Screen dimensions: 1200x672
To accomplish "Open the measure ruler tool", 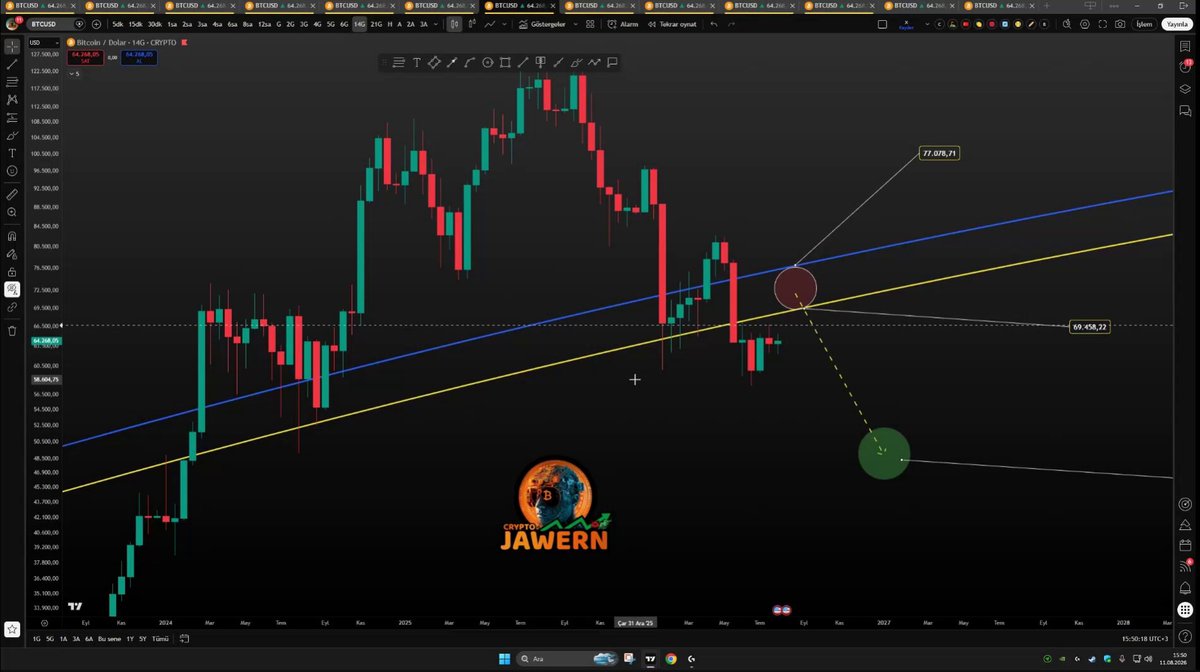I will pyautogui.click(x=12, y=195).
